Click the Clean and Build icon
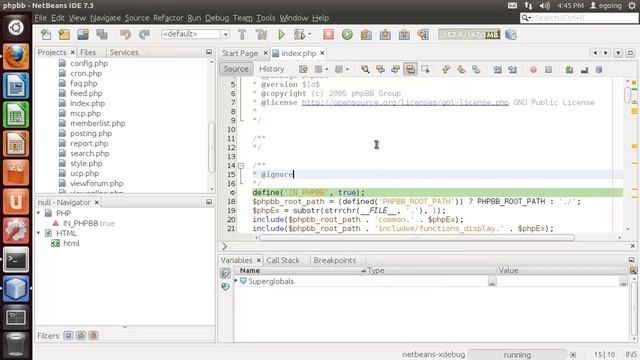Screen dimensions: 640x360 261,35
